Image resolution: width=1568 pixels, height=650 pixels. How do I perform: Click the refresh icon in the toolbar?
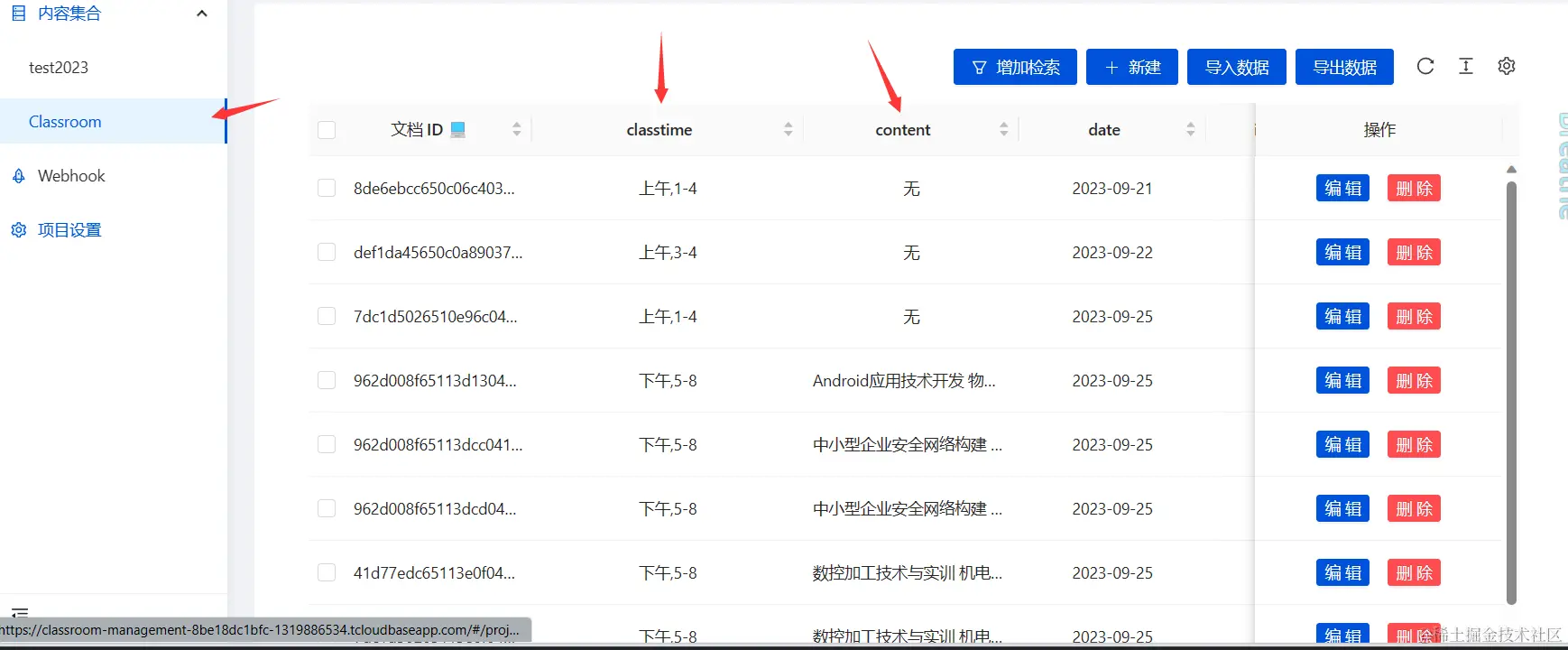click(x=1425, y=66)
